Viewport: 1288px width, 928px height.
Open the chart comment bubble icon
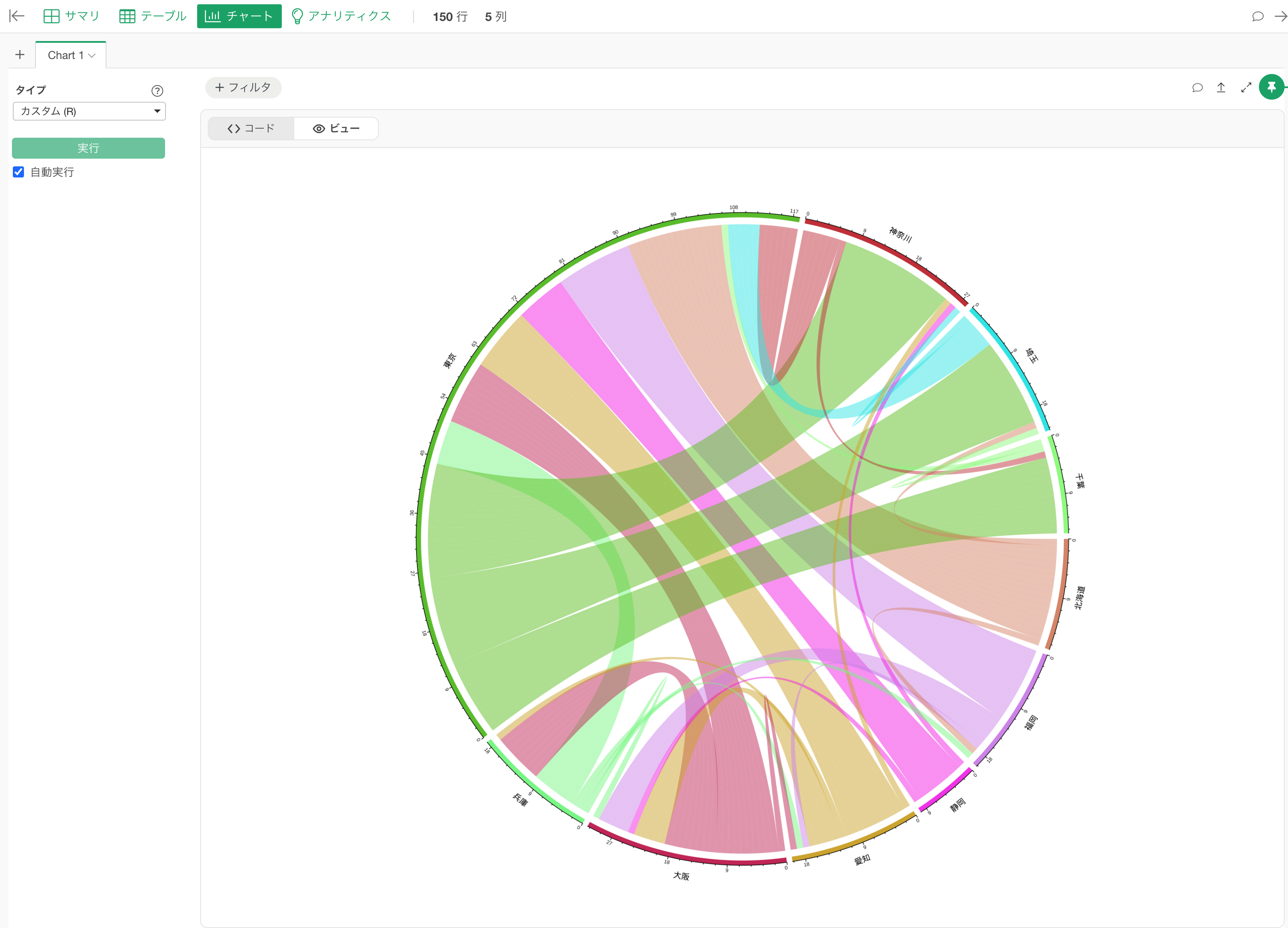pos(1197,88)
